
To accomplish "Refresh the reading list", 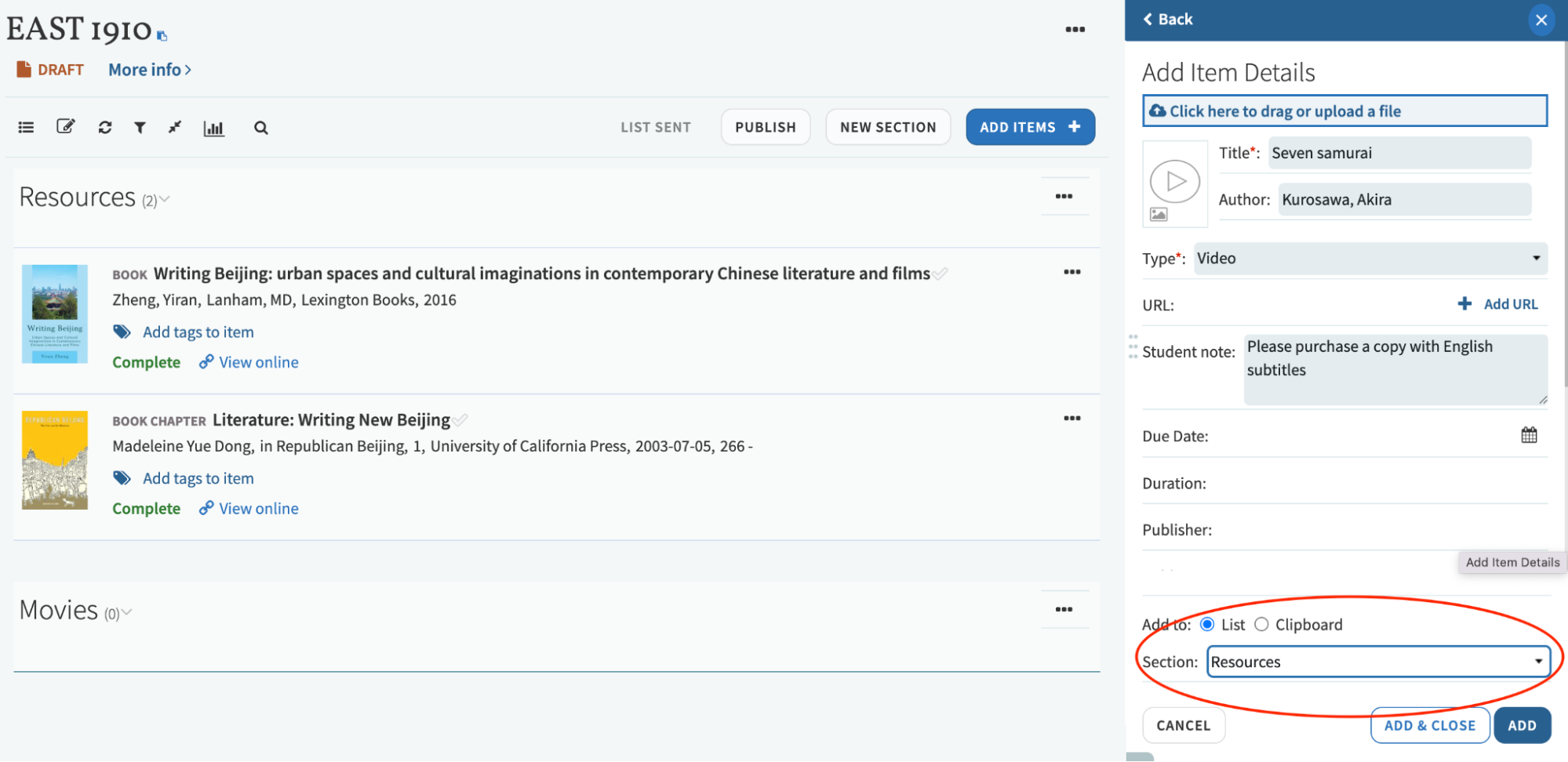I will pos(104,127).
